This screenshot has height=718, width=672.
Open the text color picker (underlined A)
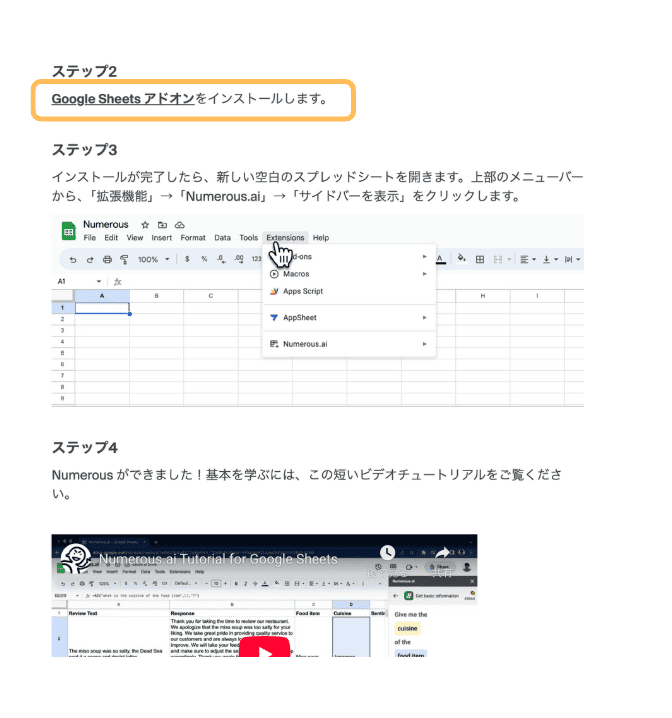[x=440, y=259]
